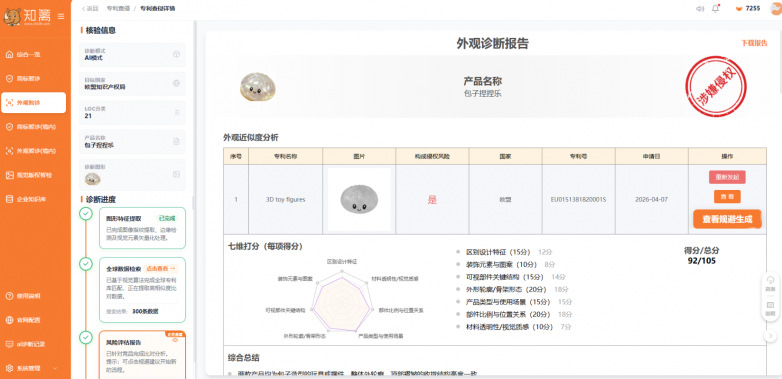Click the 诊断图形 product thumbnail

point(92,179)
